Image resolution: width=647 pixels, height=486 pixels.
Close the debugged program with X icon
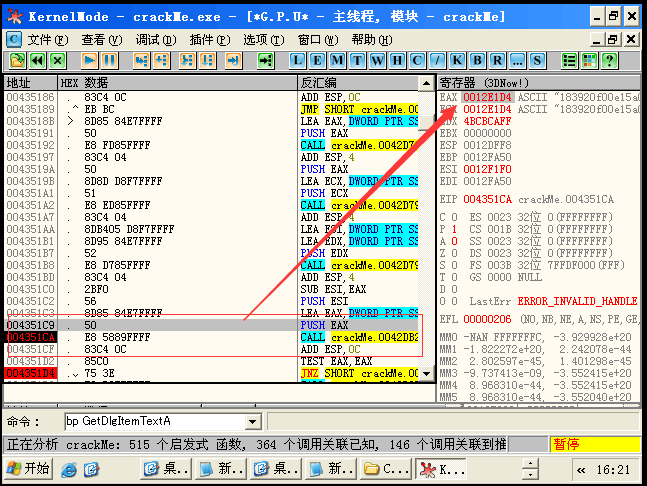[x=58, y=61]
